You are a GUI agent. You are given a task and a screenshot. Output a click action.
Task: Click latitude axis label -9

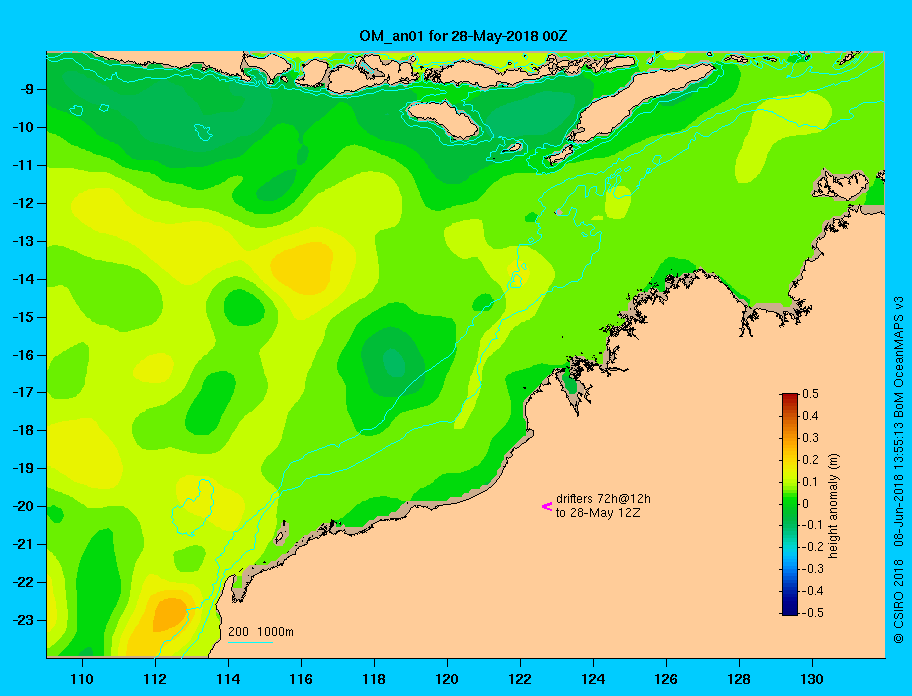(x=27, y=90)
